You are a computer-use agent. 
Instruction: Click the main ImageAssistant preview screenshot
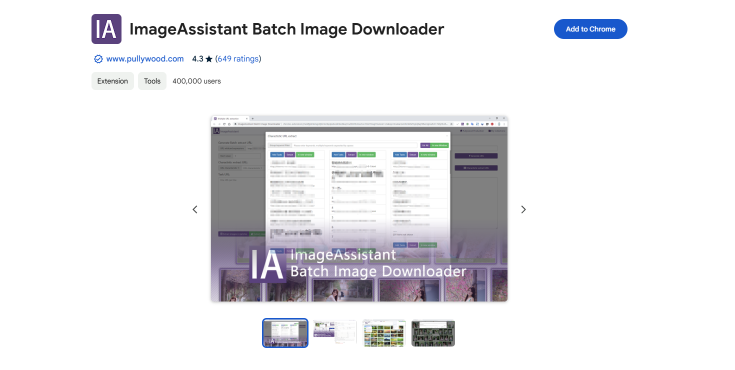click(359, 209)
